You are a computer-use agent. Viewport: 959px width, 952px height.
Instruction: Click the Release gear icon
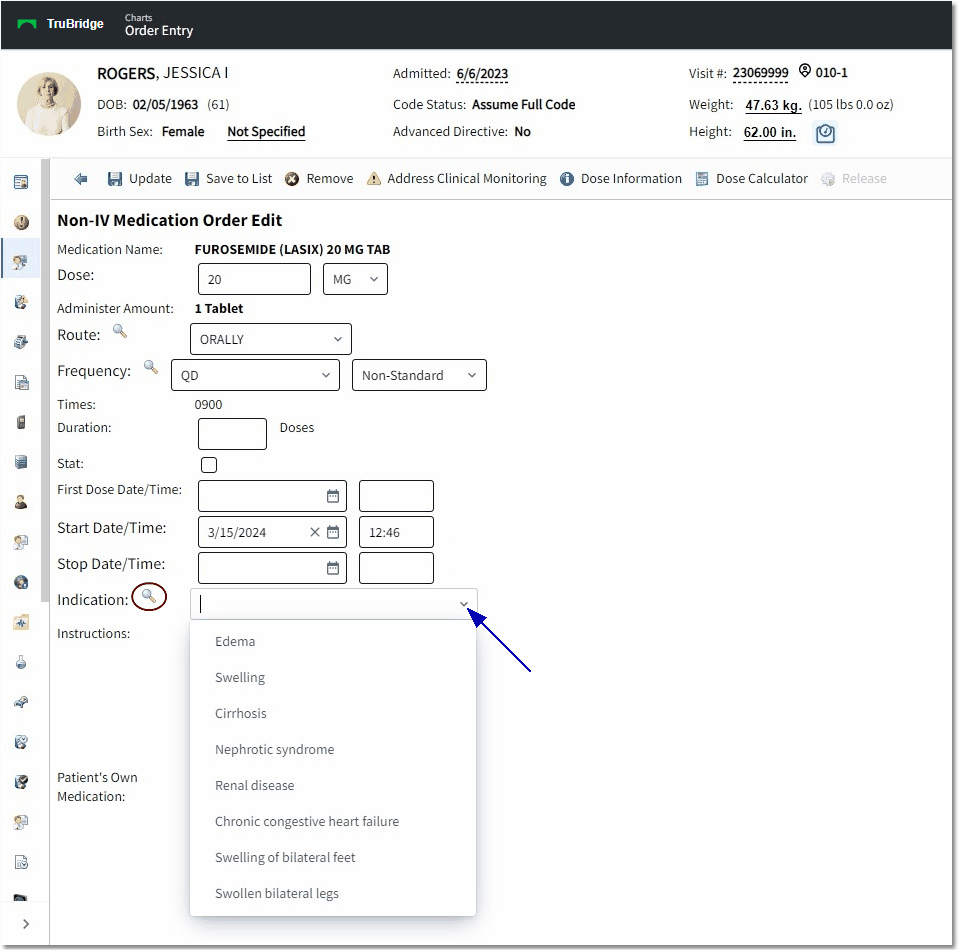(x=828, y=179)
